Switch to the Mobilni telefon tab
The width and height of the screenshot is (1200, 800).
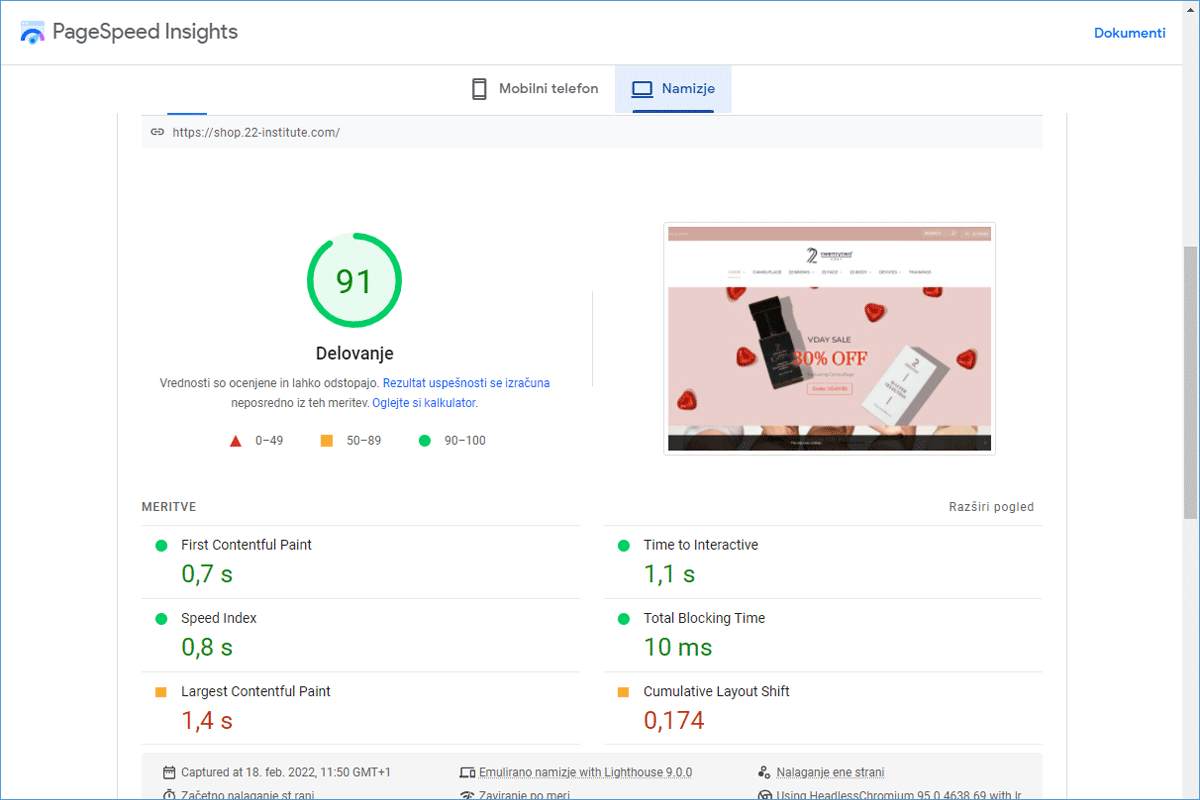tap(535, 89)
